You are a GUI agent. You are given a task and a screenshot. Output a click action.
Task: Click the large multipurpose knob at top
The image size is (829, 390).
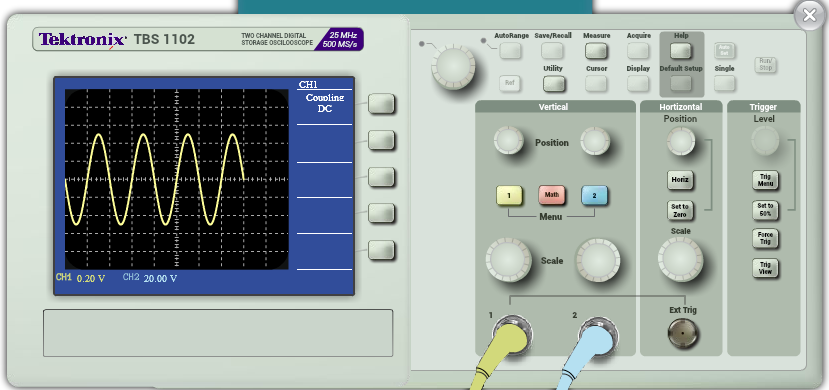pos(453,67)
